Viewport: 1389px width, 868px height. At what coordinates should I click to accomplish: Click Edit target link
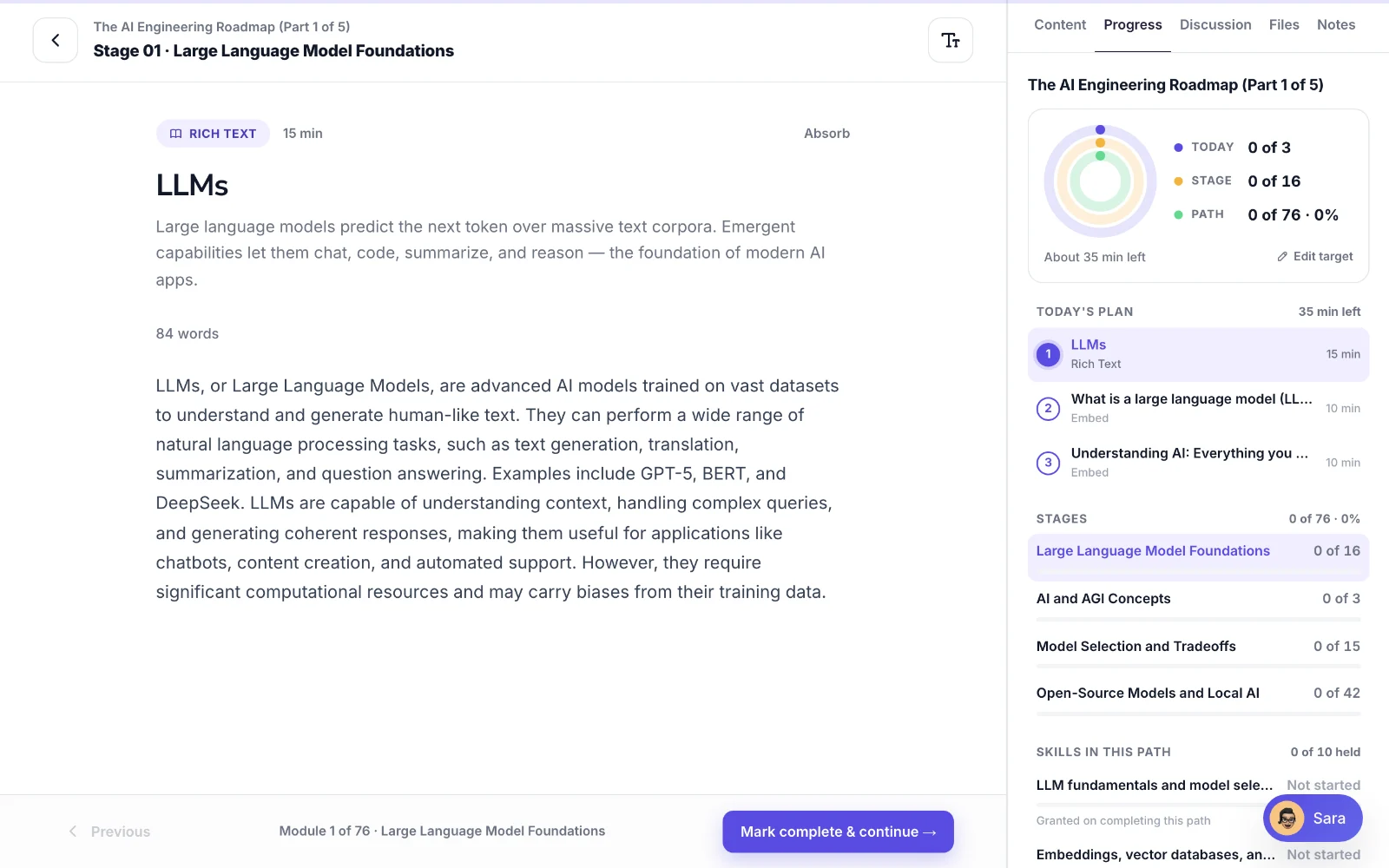(1315, 257)
